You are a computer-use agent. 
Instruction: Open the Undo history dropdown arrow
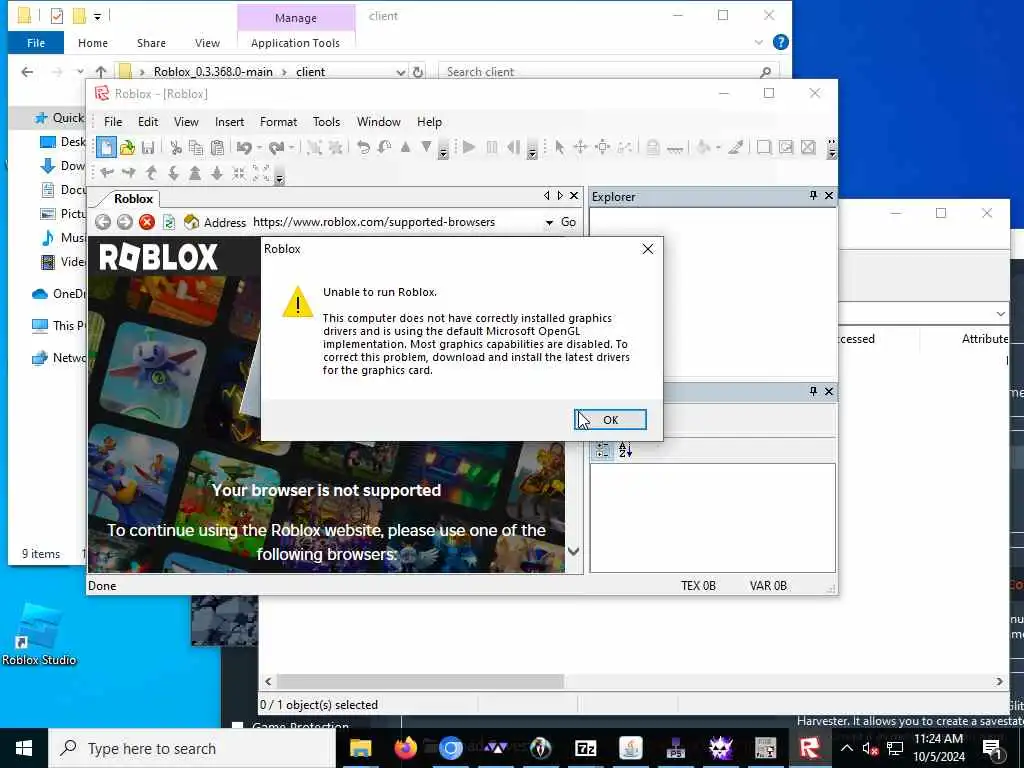coord(259,148)
